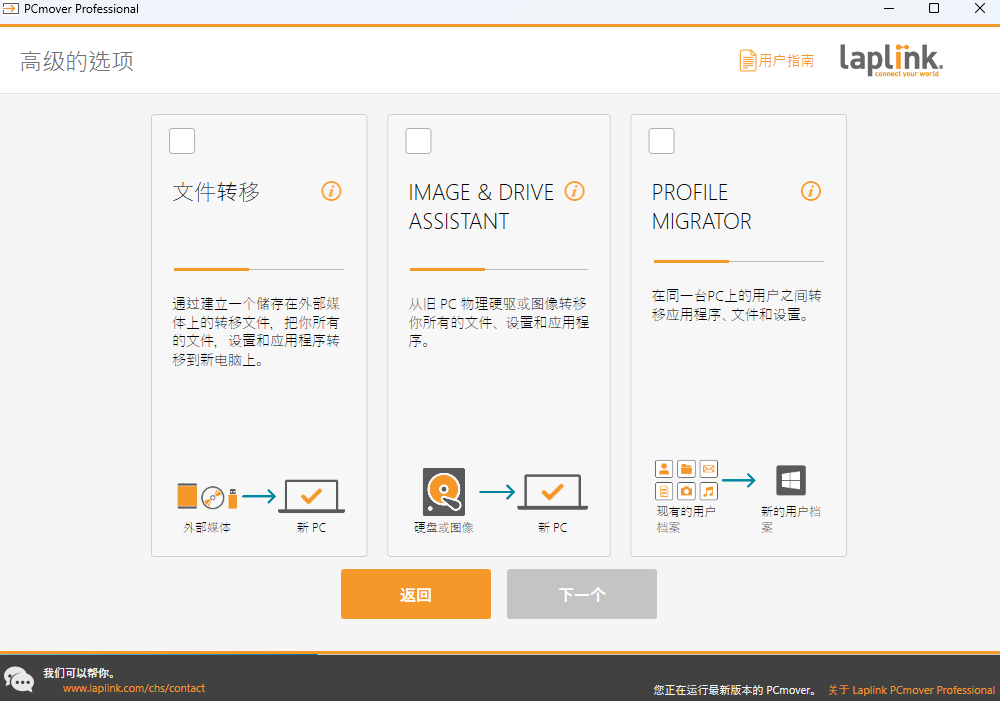Click the 文件转移 card title
The image size is (1000, 701).
click(216, 191)
